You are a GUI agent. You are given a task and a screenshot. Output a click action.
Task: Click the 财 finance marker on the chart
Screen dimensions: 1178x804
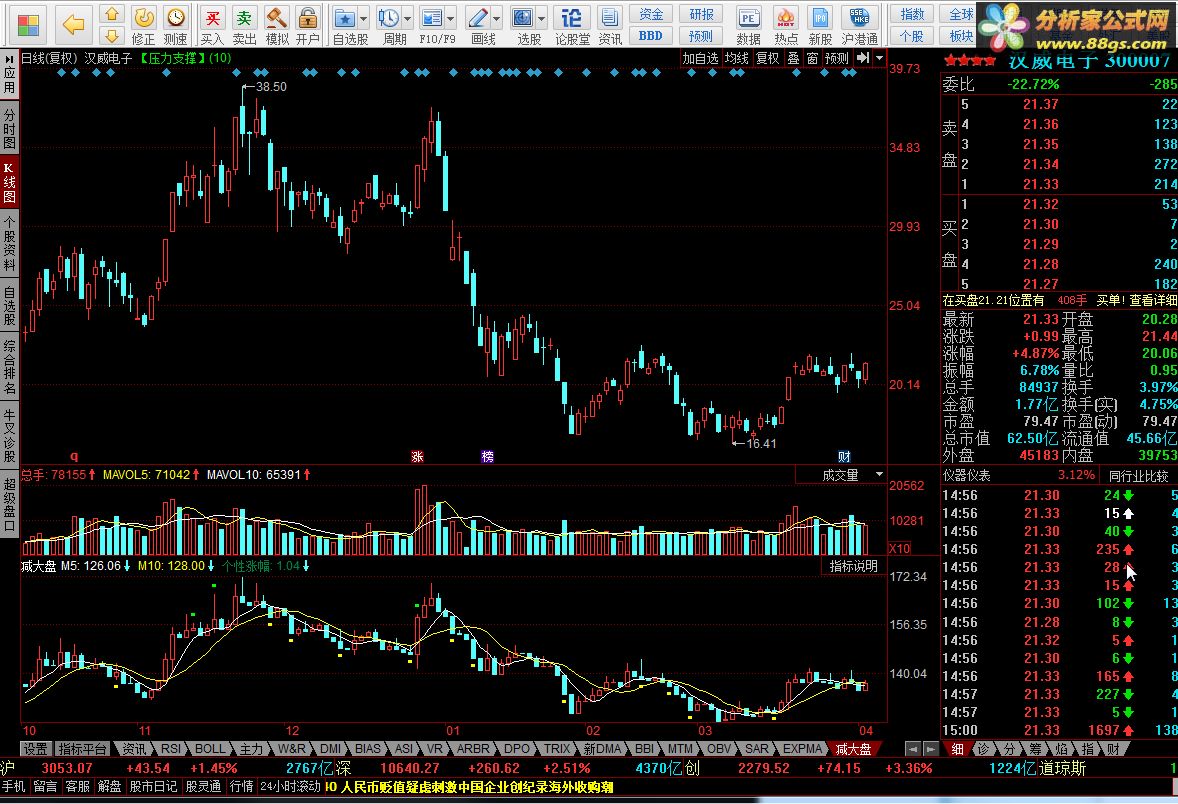pyautogui.click(x=844, y=456)
